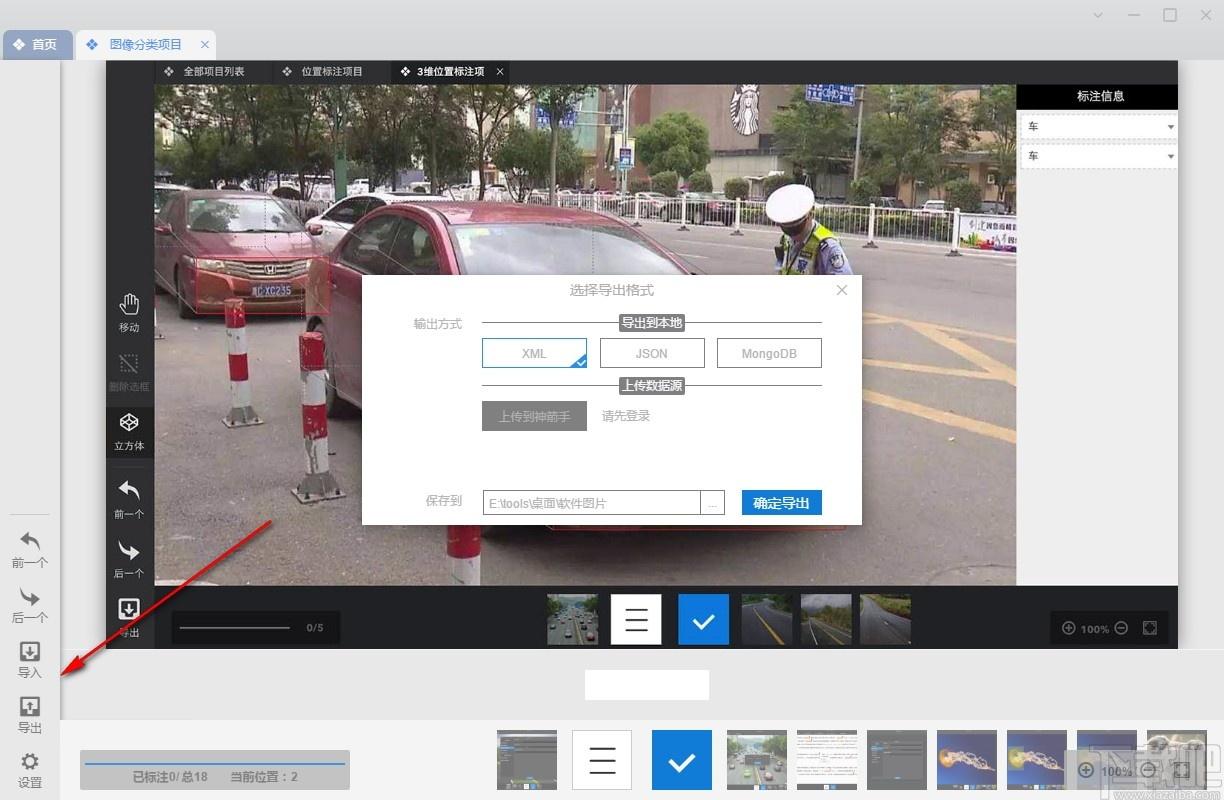Go to 后一个 in outer sidebar
The height and width of the screenshot is (800, 1224).
30,605
